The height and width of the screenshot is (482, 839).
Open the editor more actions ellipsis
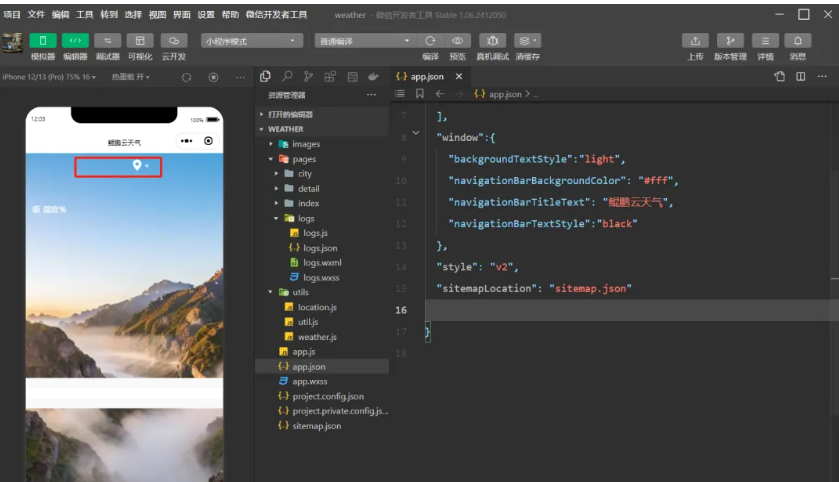(822, 76)
